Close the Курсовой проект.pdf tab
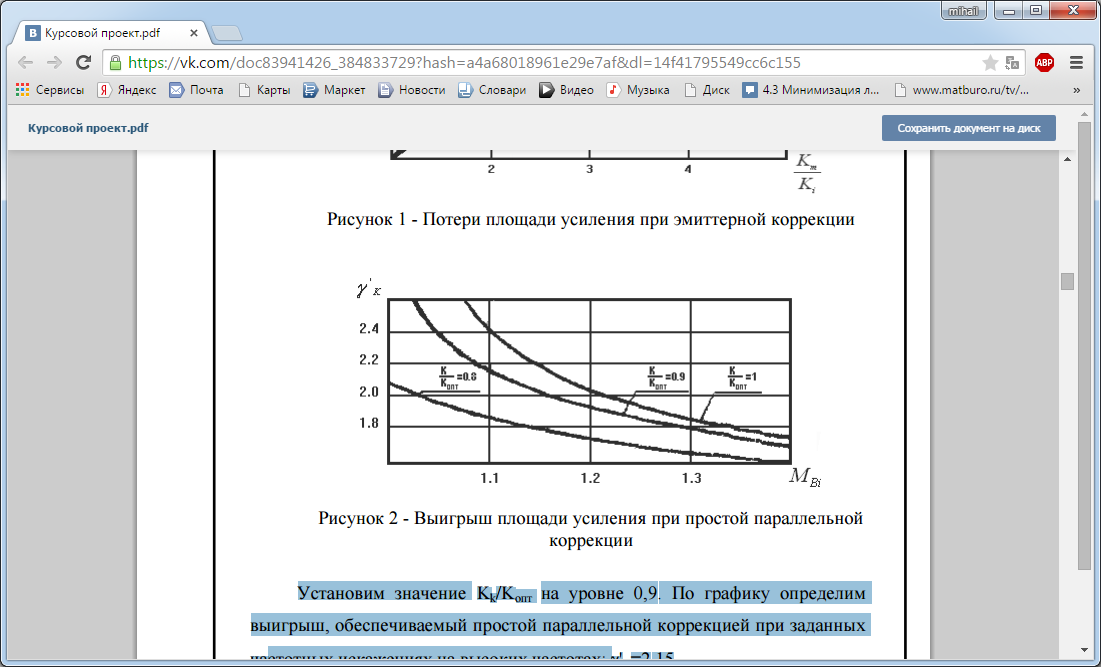 [194, 33]
